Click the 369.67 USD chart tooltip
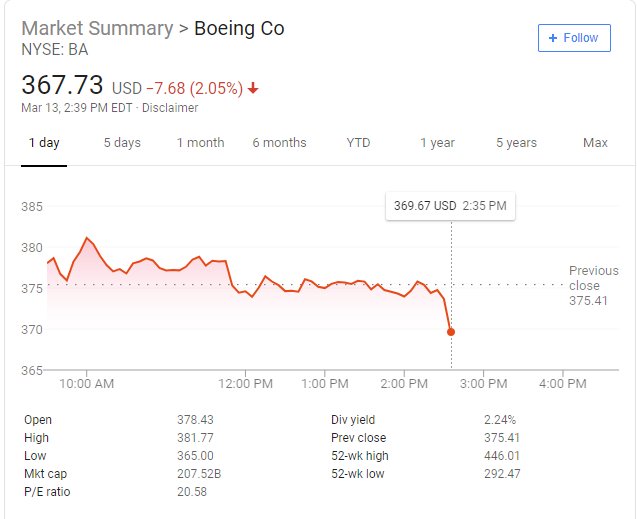Viewport: 637px width, 519px height. [450, 206]
